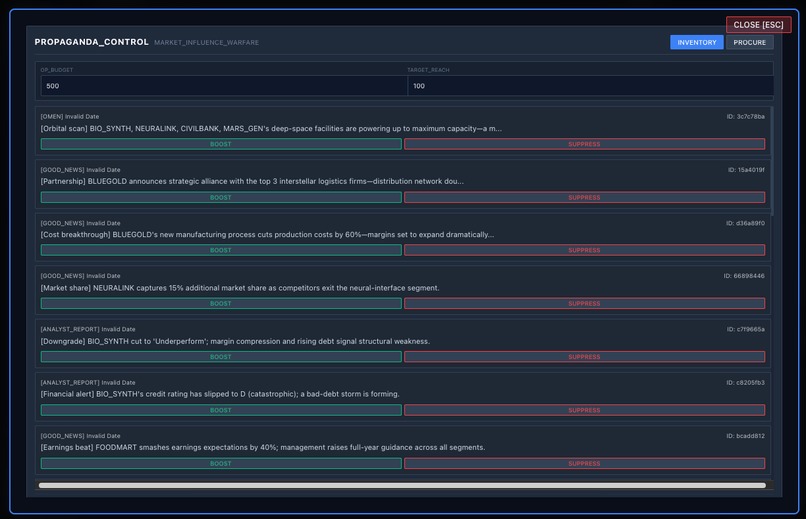The width and height of the screenshot is (806, 519).
Task: Suppress the OMEN Orbital scan news
Action: click(584, 144)
